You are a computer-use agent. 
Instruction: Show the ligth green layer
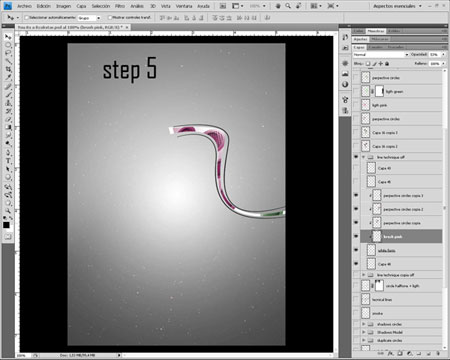click(356, 91)
